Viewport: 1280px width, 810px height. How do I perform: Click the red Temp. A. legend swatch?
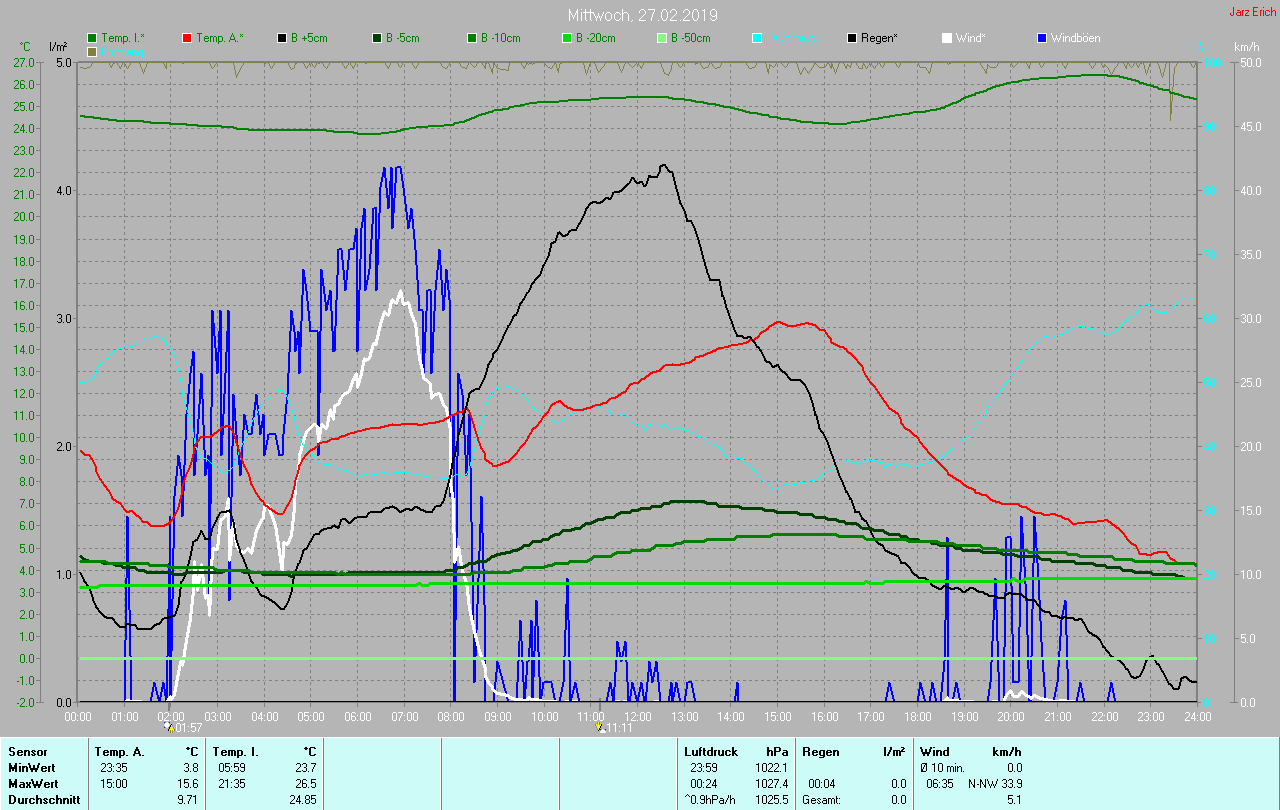tap(187, 38)
